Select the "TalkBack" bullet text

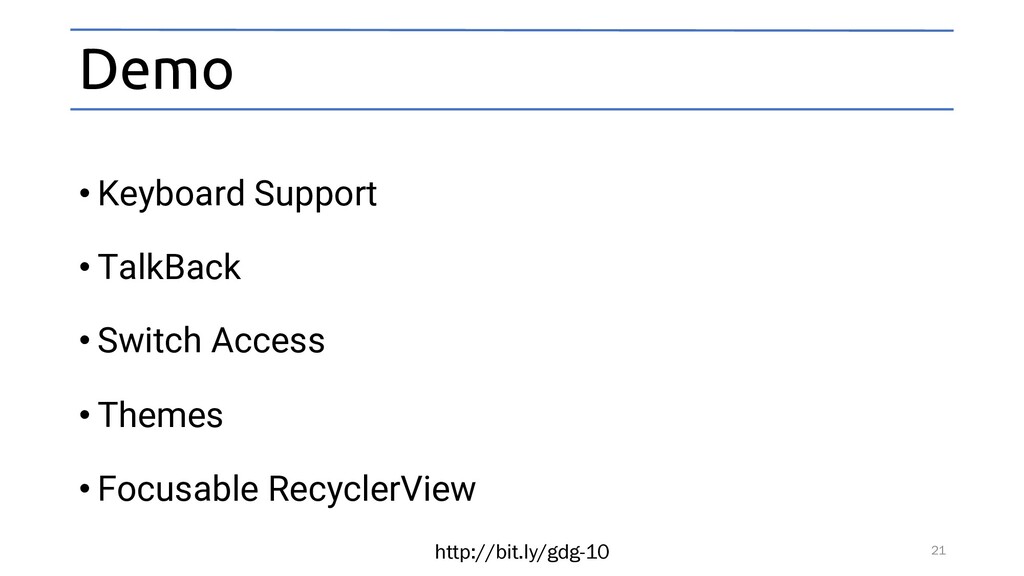(x=169, y=267)
